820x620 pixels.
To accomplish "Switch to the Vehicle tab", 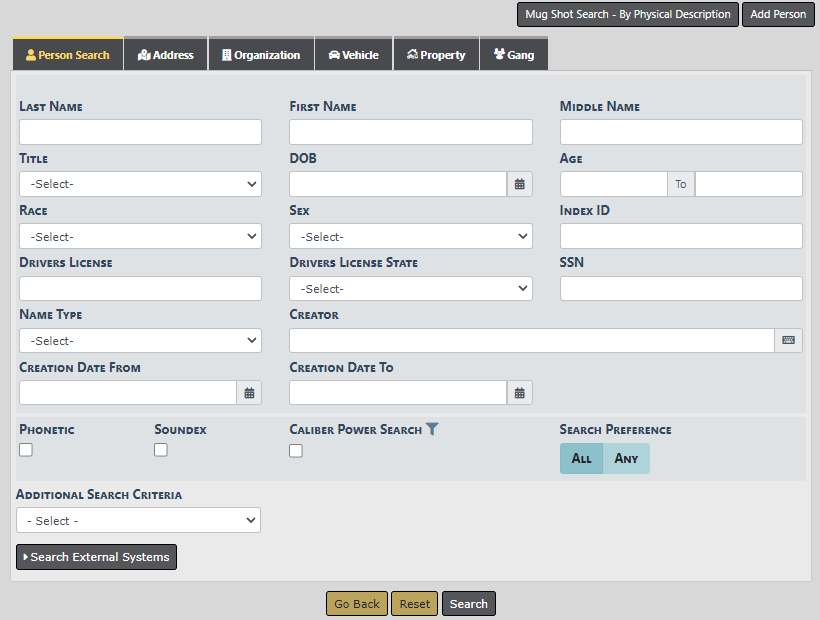I will click(354, 55).
